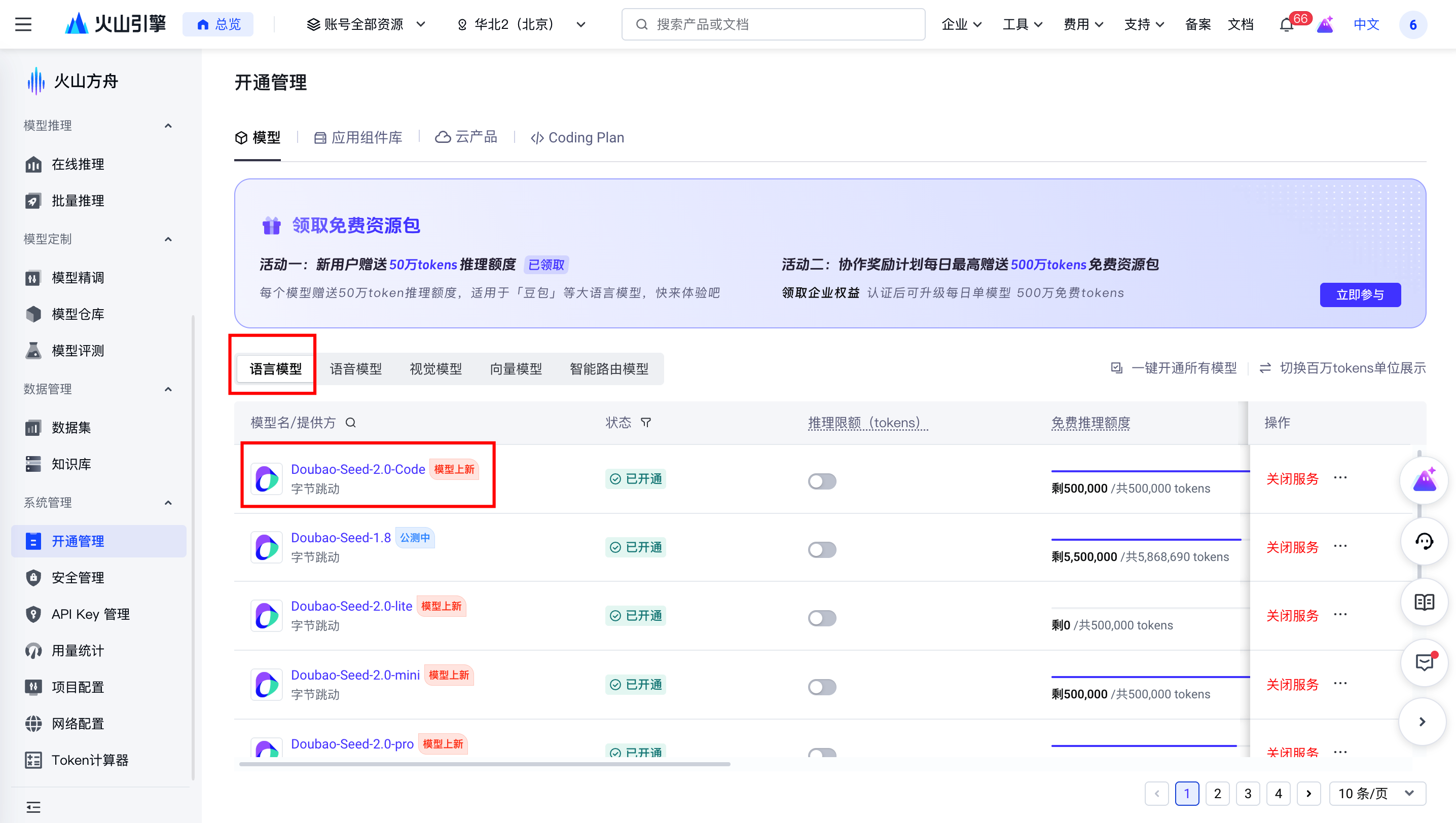
Task: Open the customer service headset floating button
Action: click(1424, 542)
